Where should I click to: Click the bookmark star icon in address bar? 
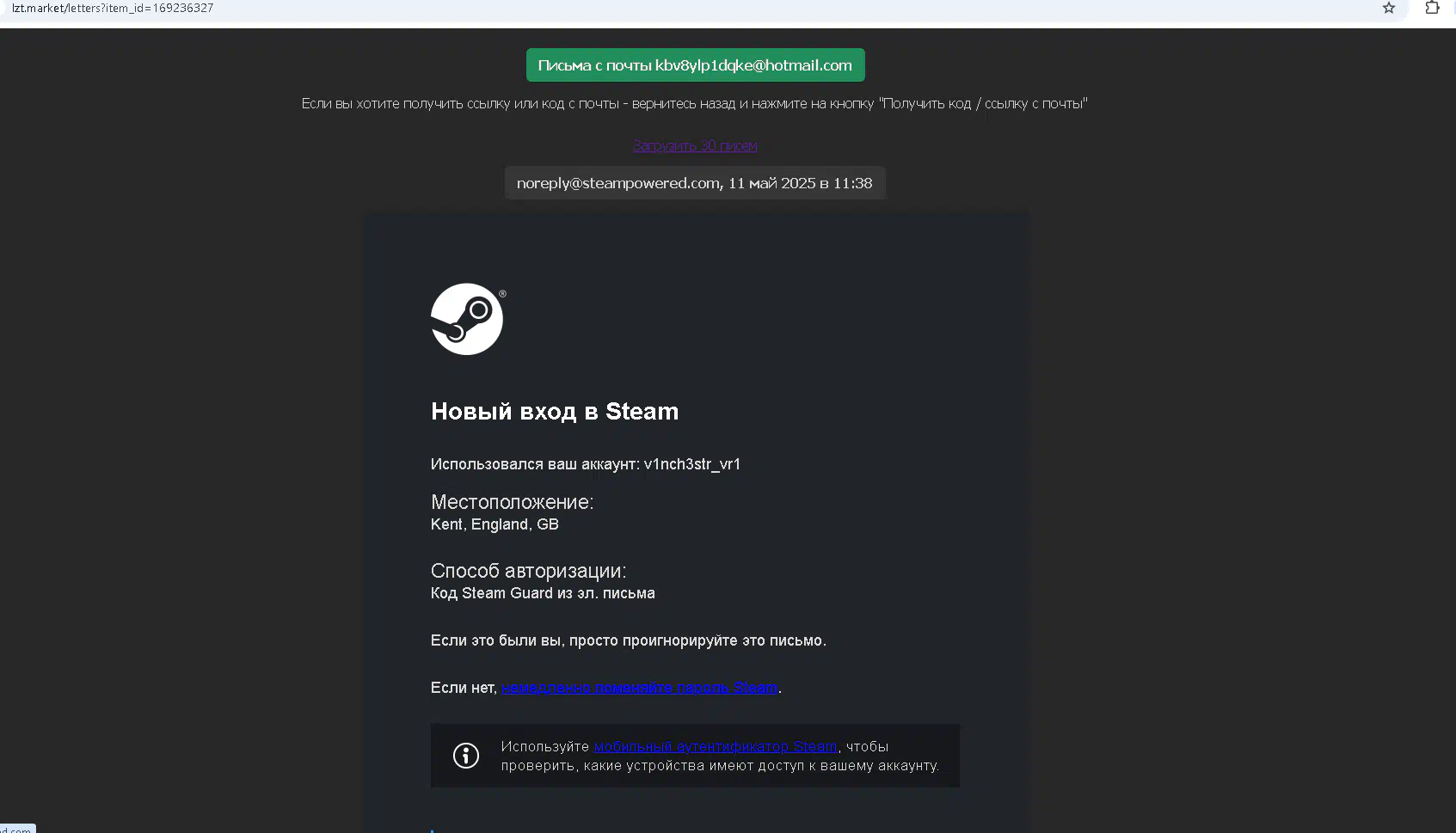[1388, 8]
